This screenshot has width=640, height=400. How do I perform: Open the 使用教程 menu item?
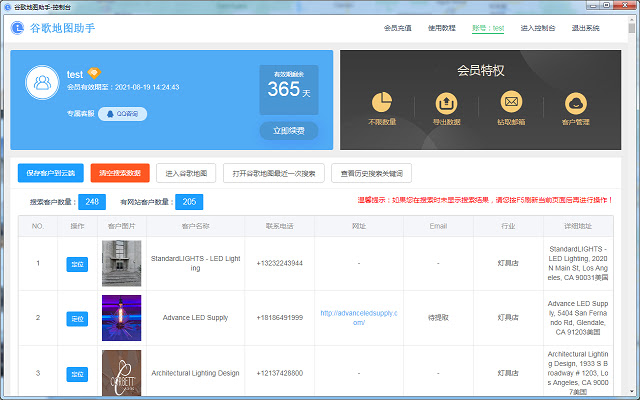(x=442, y=28)
